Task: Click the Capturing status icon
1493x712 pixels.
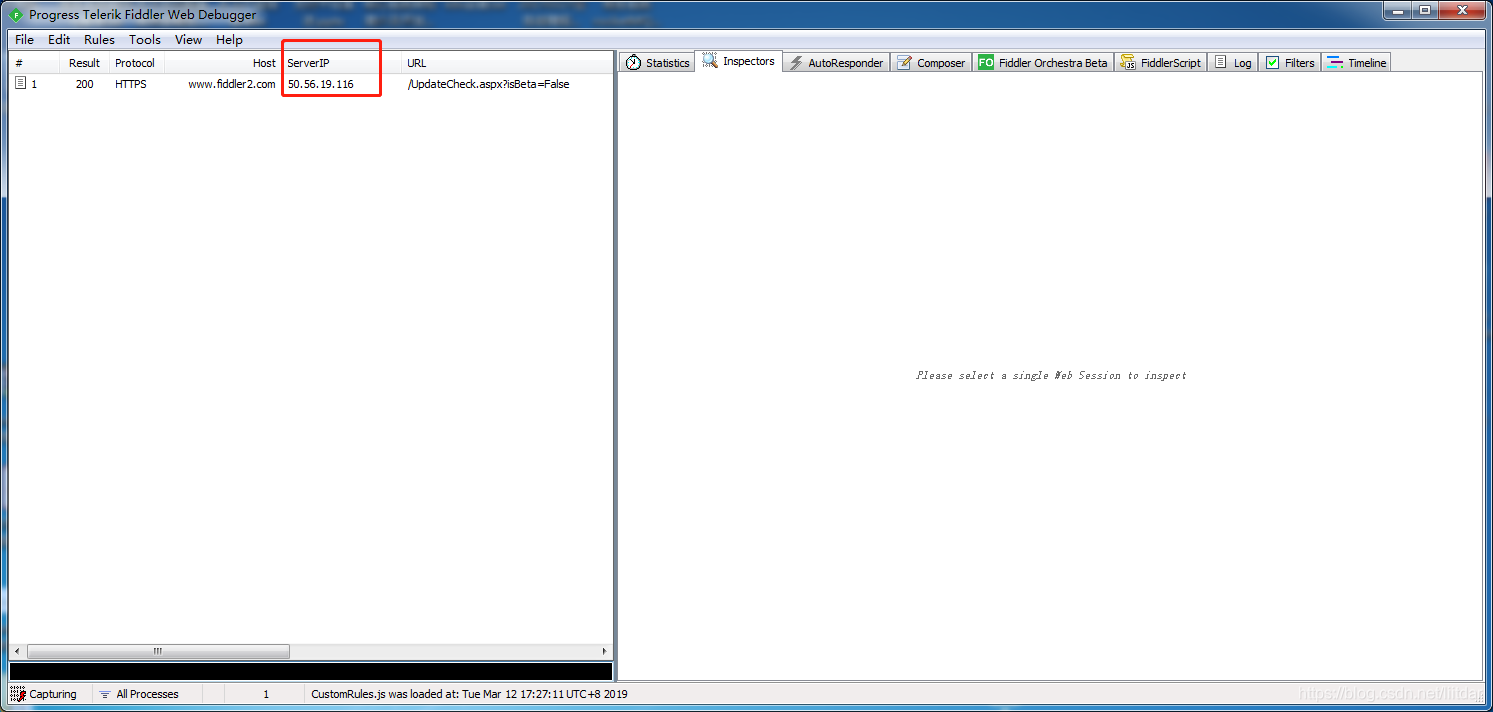Action: click(x=17, y=694)
